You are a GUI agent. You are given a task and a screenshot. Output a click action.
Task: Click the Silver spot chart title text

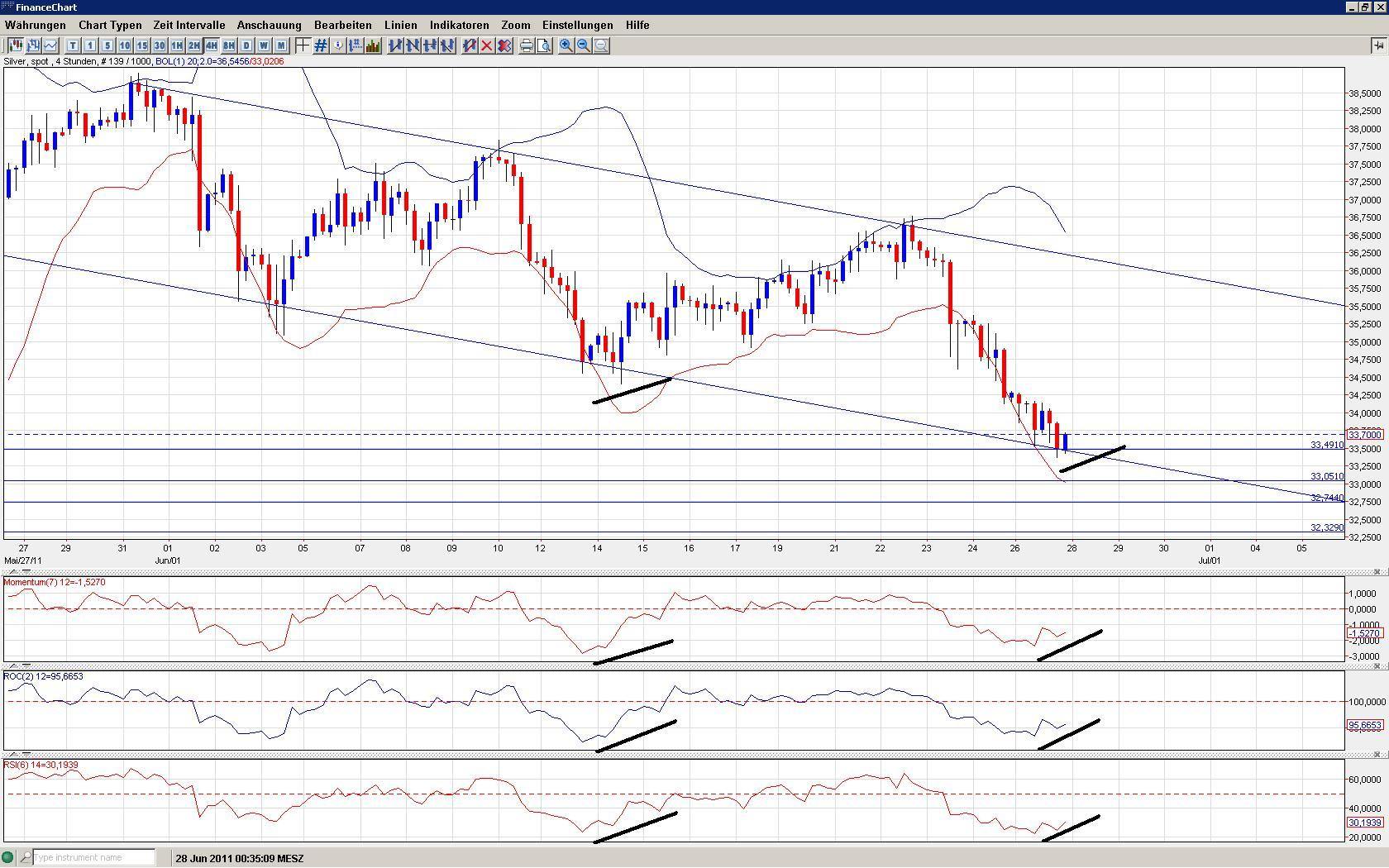tap(144, 61)
